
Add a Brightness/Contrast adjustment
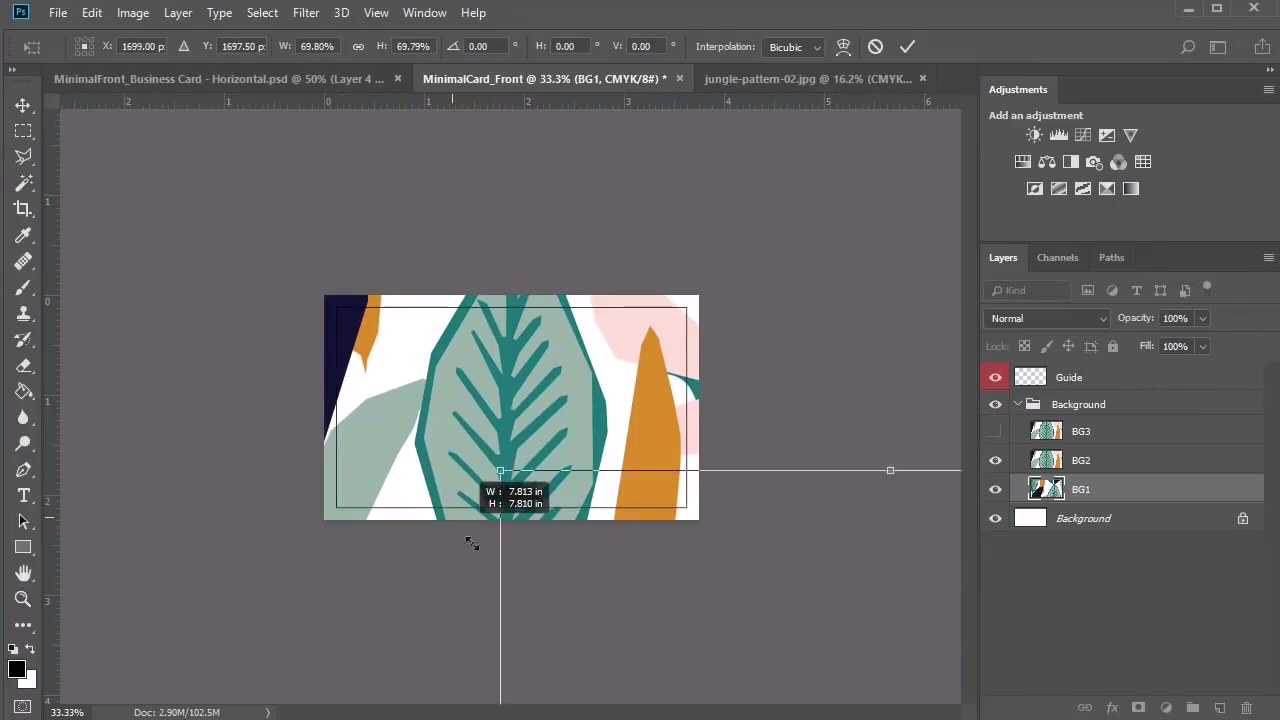coord(1034,135)
